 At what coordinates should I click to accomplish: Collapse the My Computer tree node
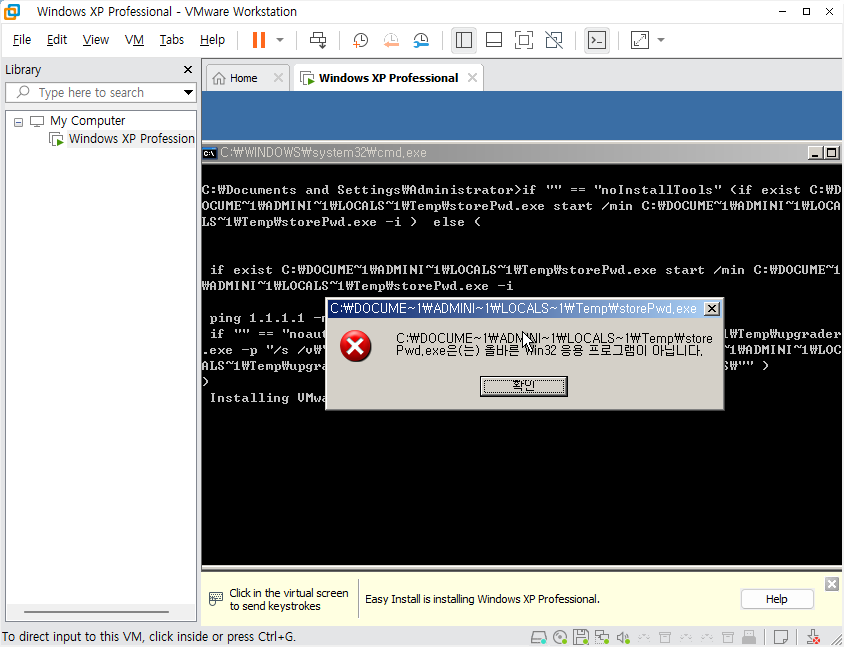point(19,122)
